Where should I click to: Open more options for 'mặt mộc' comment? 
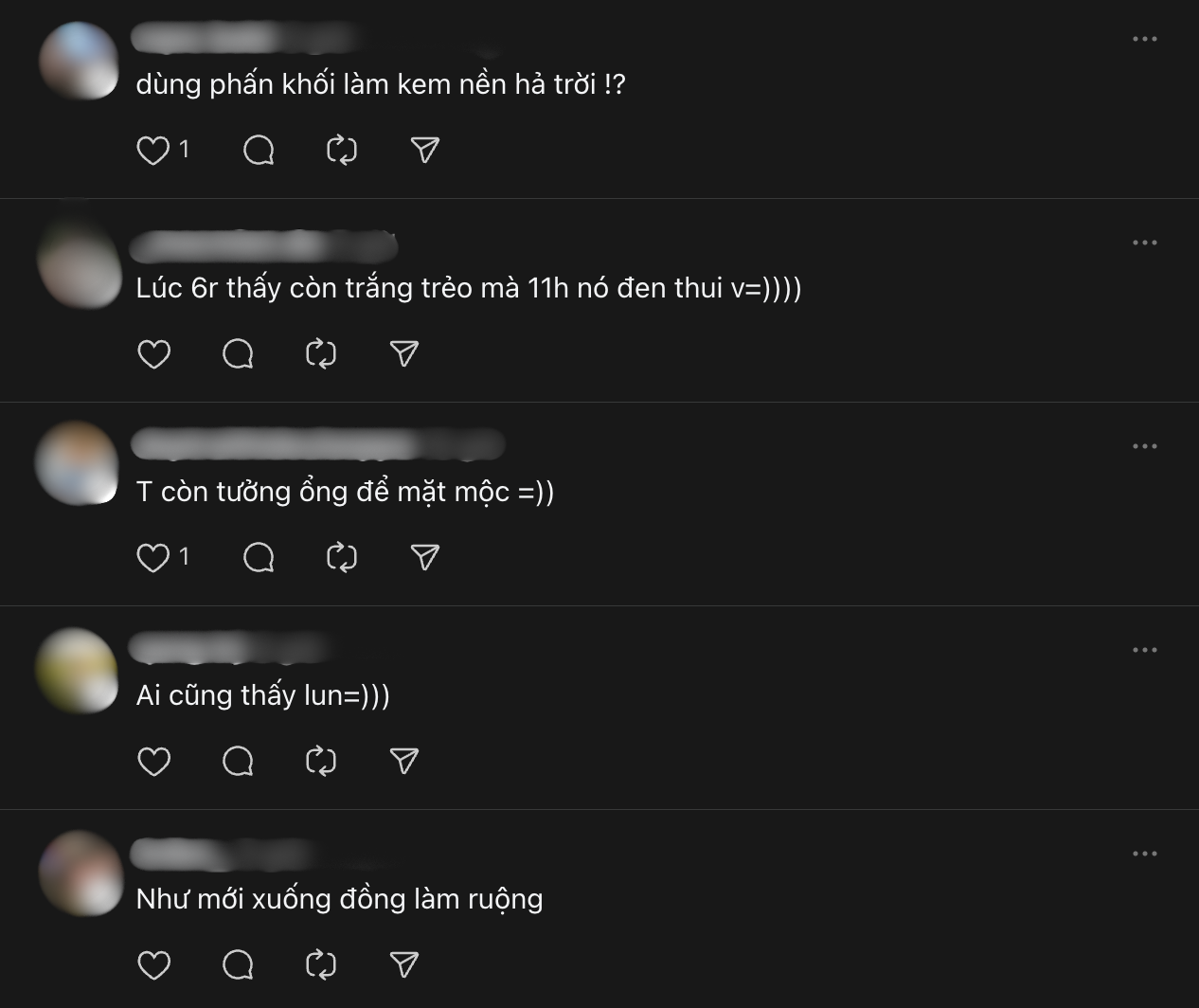pos(1144,446)
